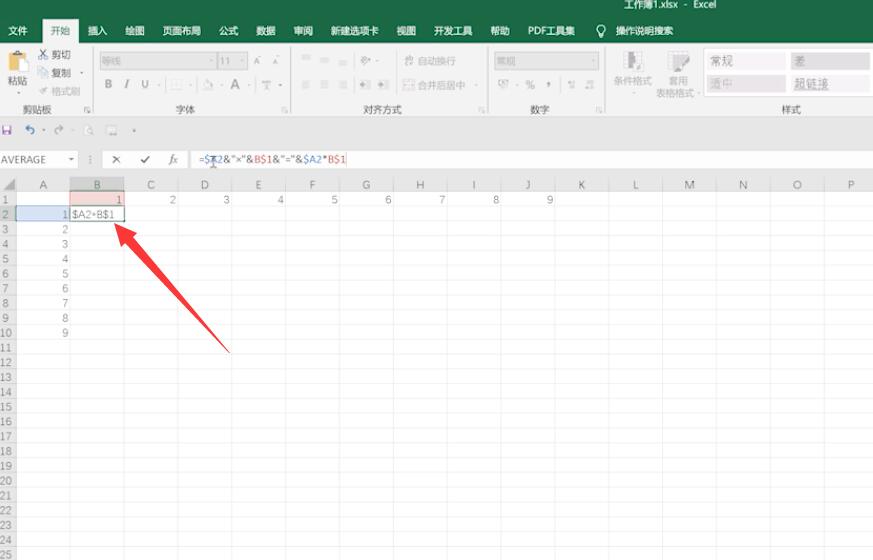Click the Print Preview quick access icon
Screen dimensions: 873x560
pyautogui.click(x=89, y=130)
